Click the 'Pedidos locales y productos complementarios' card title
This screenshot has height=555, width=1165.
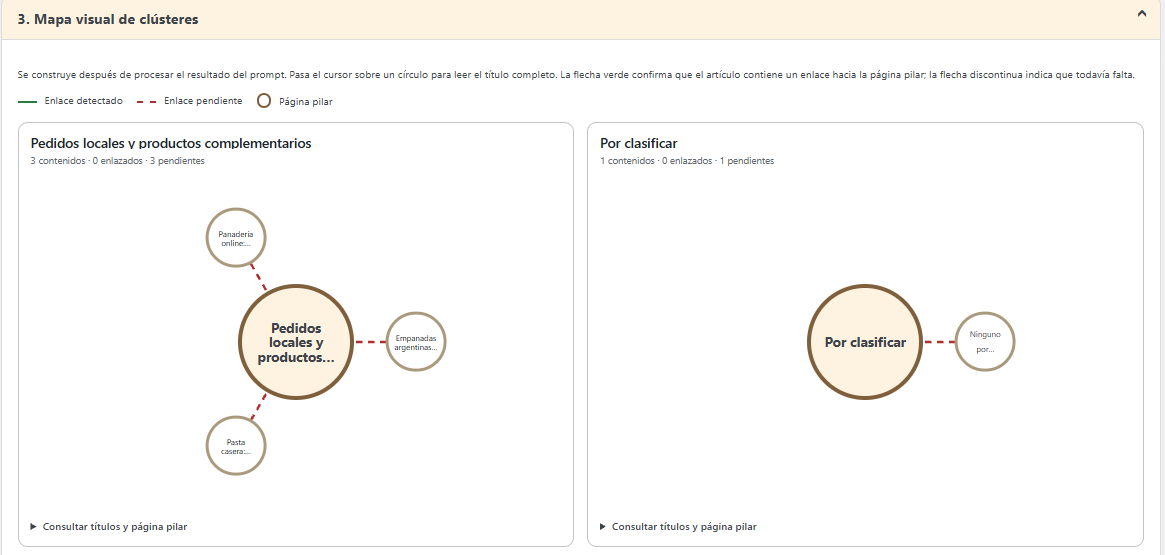(x=171, y=143)
